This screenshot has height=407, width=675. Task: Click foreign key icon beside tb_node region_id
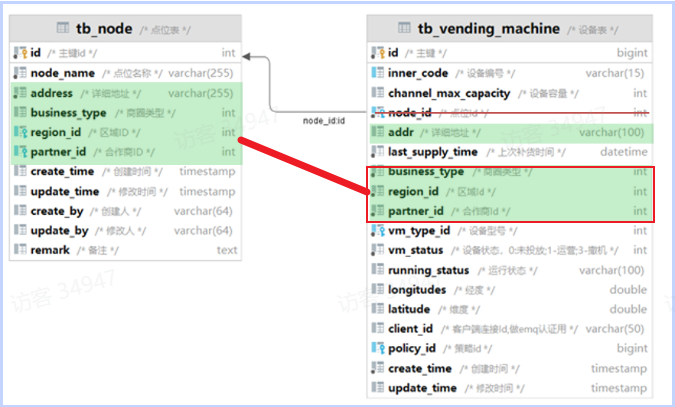20,132
